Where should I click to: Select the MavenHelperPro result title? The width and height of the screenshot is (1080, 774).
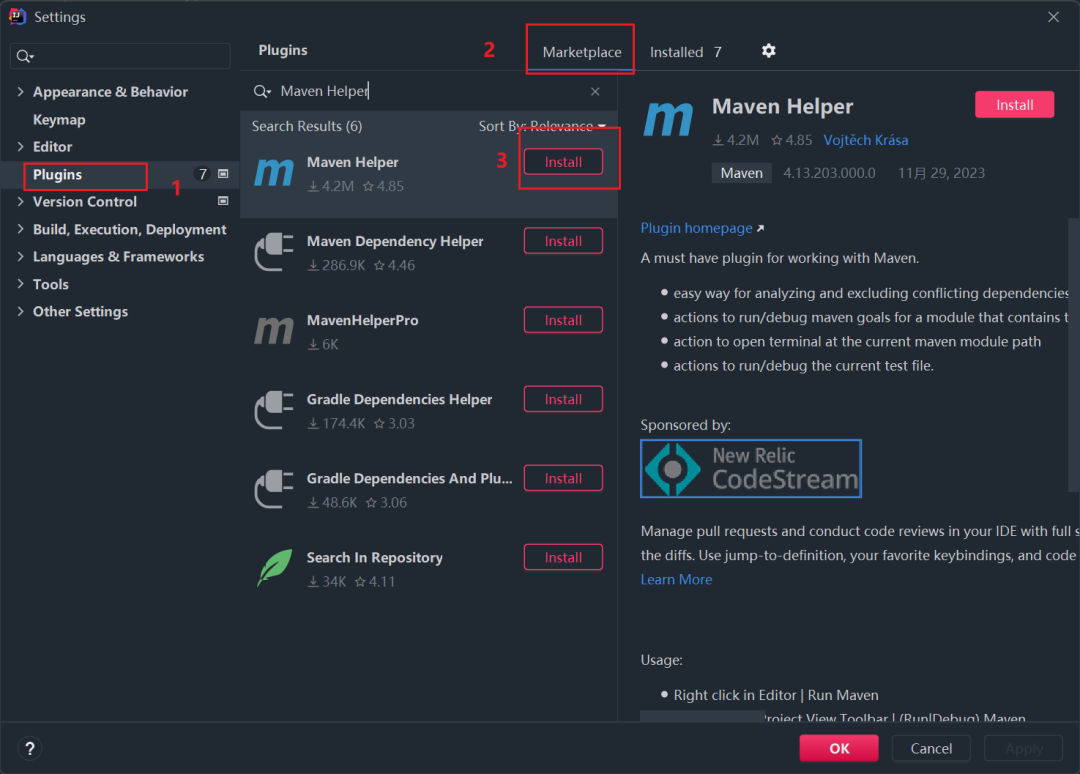(x=362, y=321)
